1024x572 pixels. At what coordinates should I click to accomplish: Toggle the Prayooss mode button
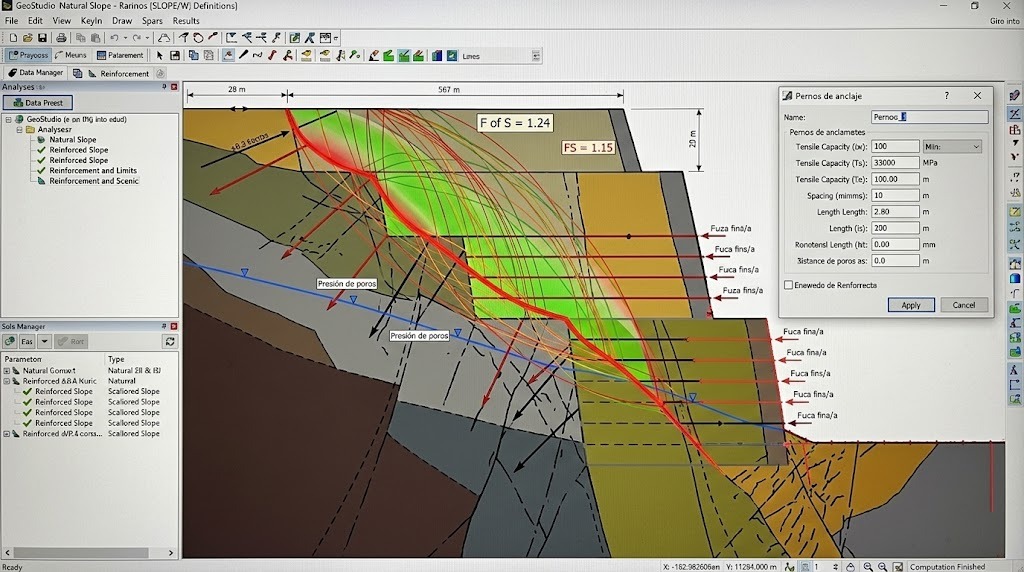pyautogui.click(x=28, y=56)
